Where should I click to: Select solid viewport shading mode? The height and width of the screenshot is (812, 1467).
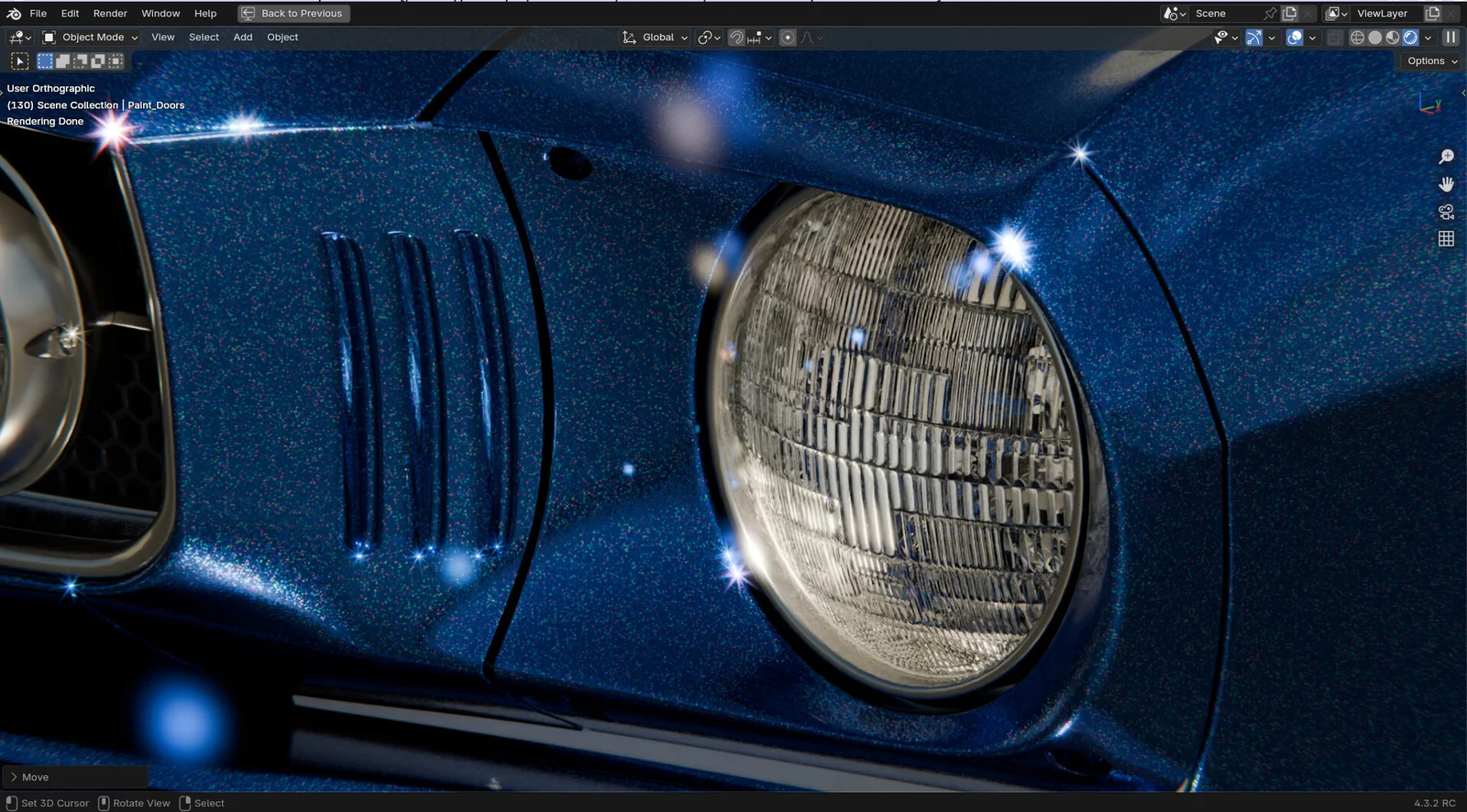(1374, 38)
